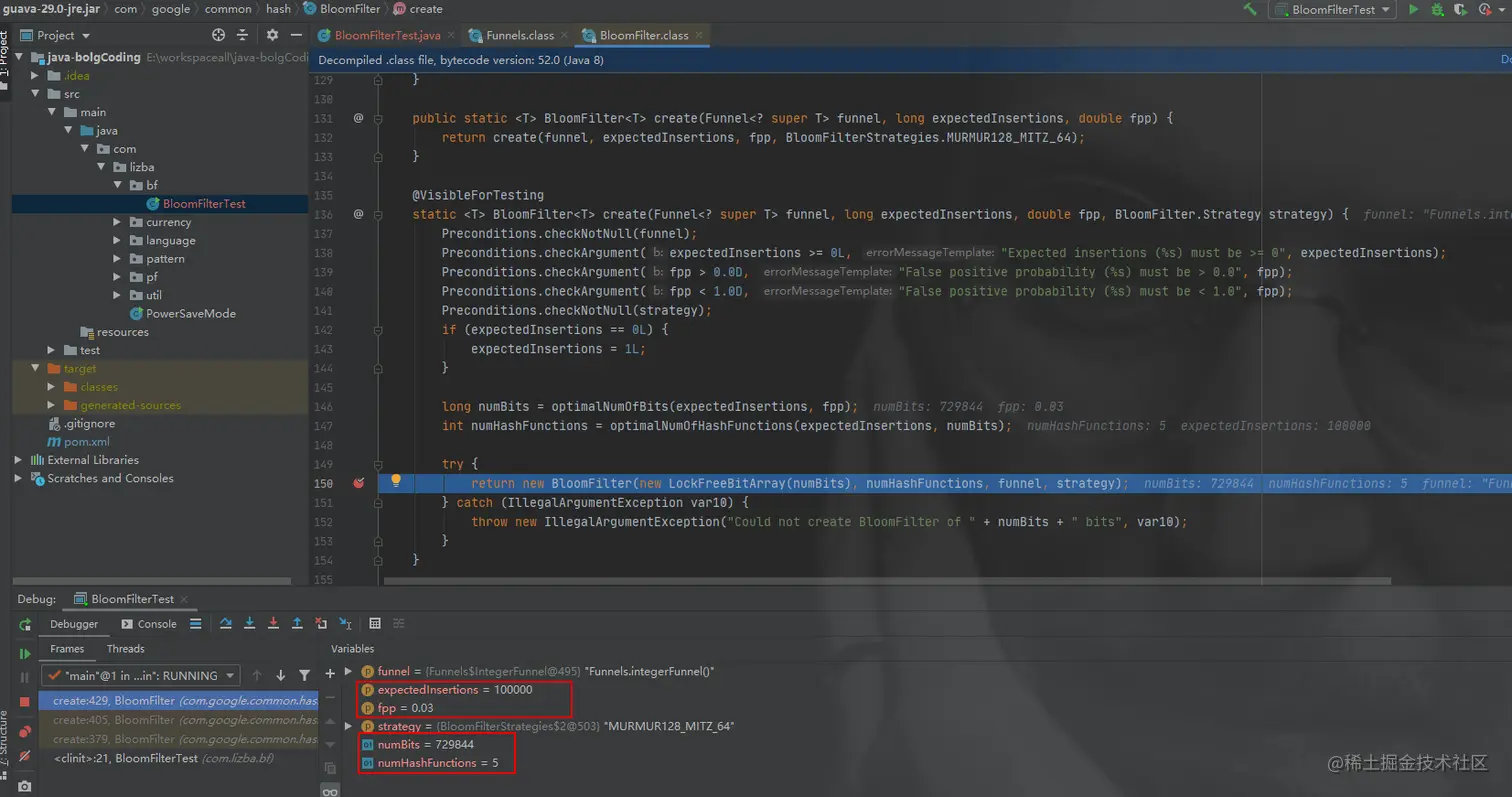This screenshot has height=797, width=1512.
Task: Click the Step Out debug icon
Action: 297,623
